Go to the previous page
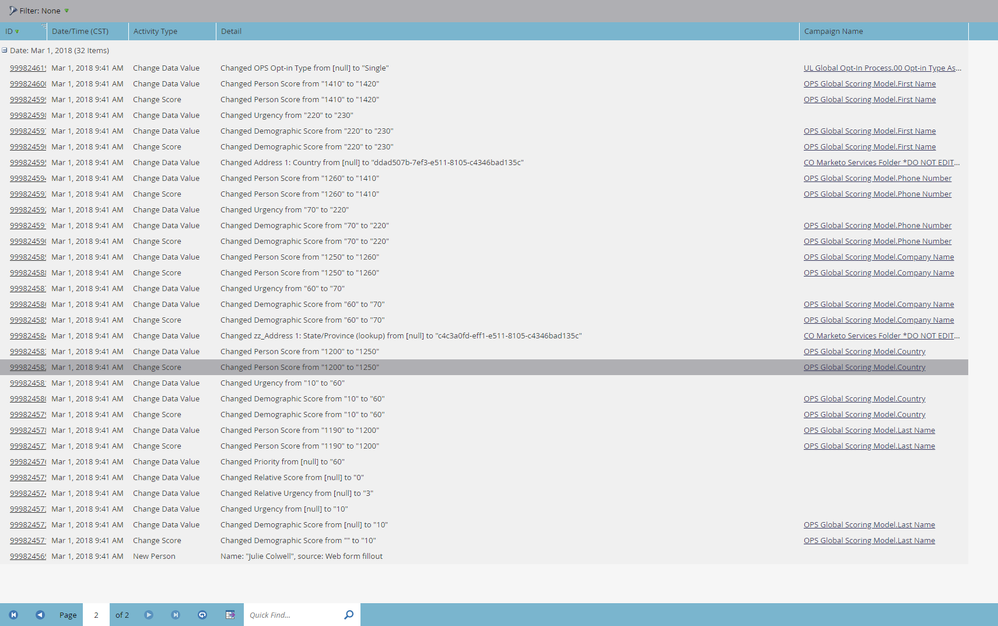 coord(40,615)
